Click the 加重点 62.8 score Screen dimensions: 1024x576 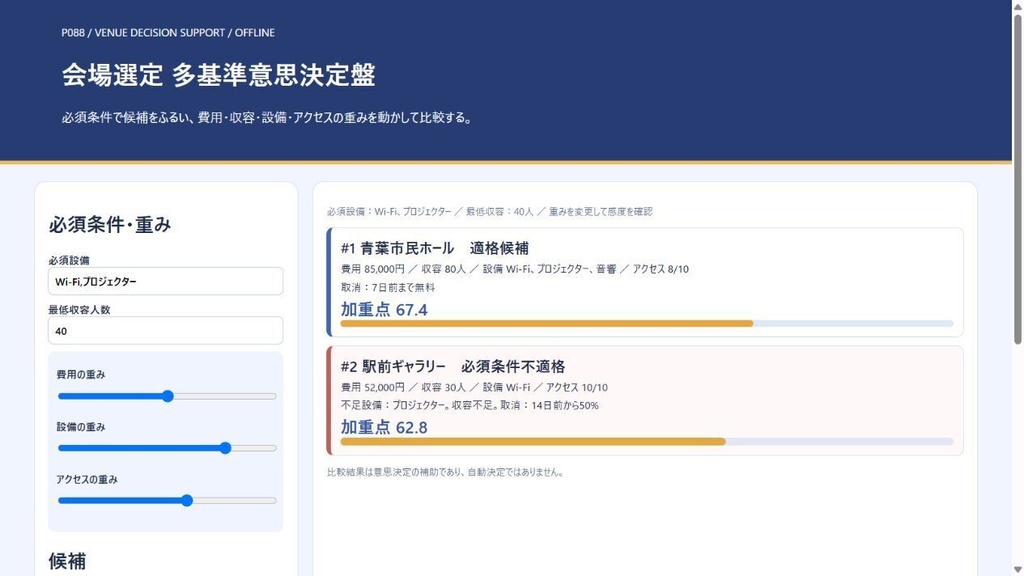384,428
